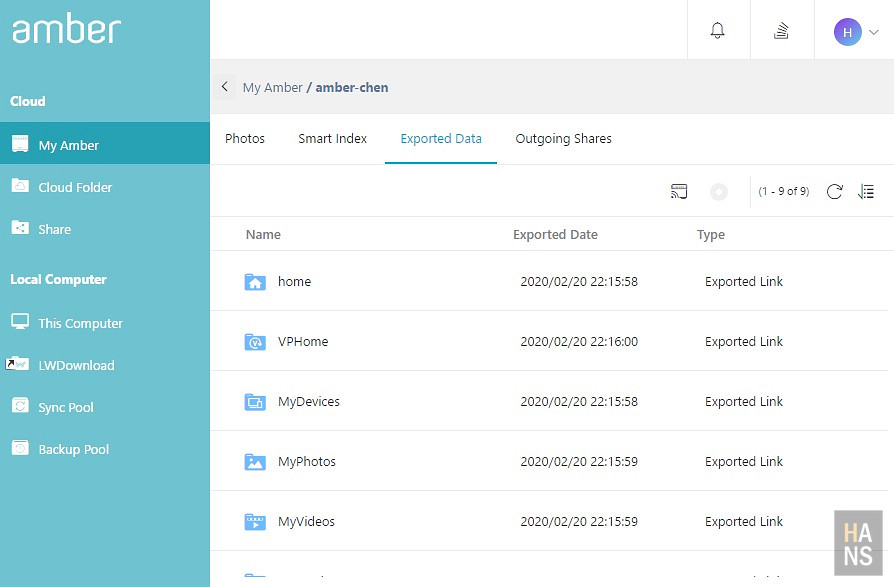This screenshot has height=587, width=894.
Task: Open the Outgoing Shares tab
Action: coord(563,138)
